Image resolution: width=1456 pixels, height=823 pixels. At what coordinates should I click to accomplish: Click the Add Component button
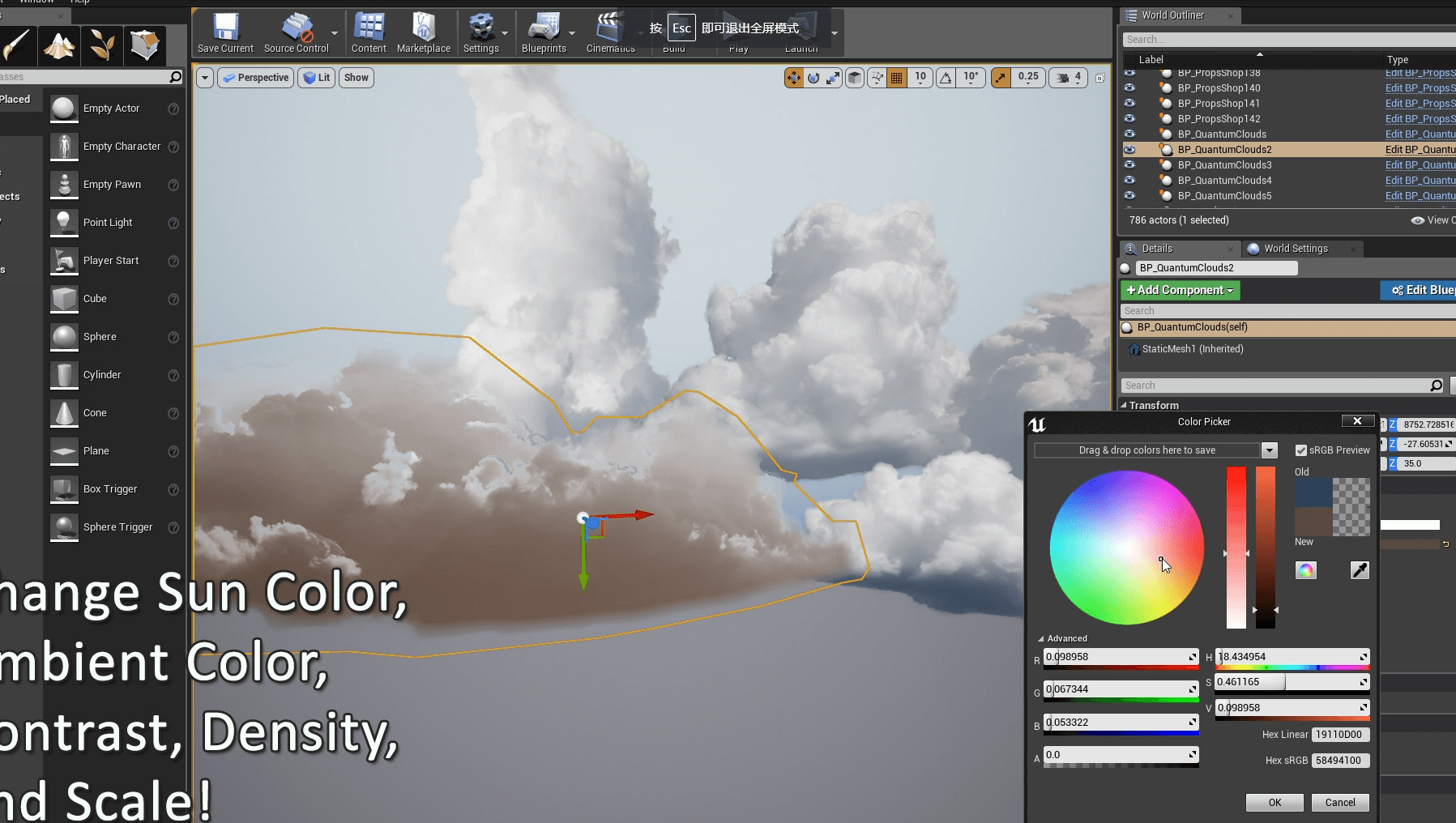tap(1178, 290)
